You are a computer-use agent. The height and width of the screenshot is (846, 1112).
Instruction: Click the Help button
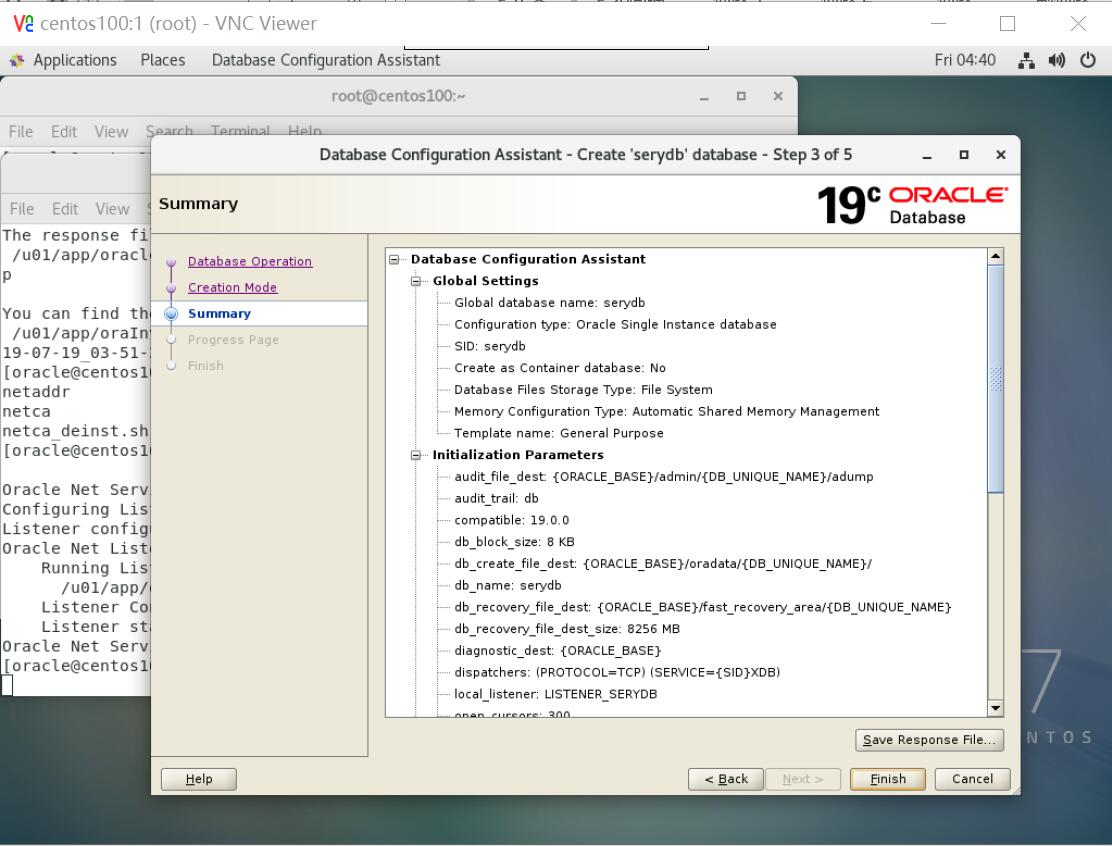pyautogui.click(x=199, y=779)
